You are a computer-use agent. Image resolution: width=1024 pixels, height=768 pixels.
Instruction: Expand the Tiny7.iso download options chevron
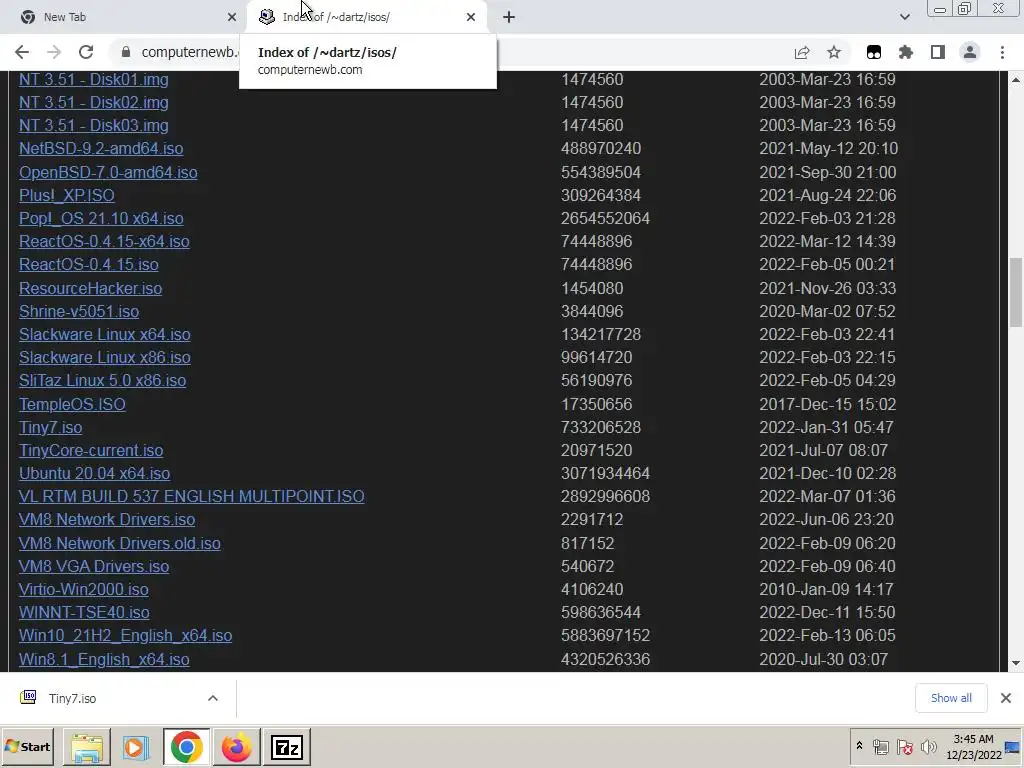pyautogui.click(x=213, y=698)
